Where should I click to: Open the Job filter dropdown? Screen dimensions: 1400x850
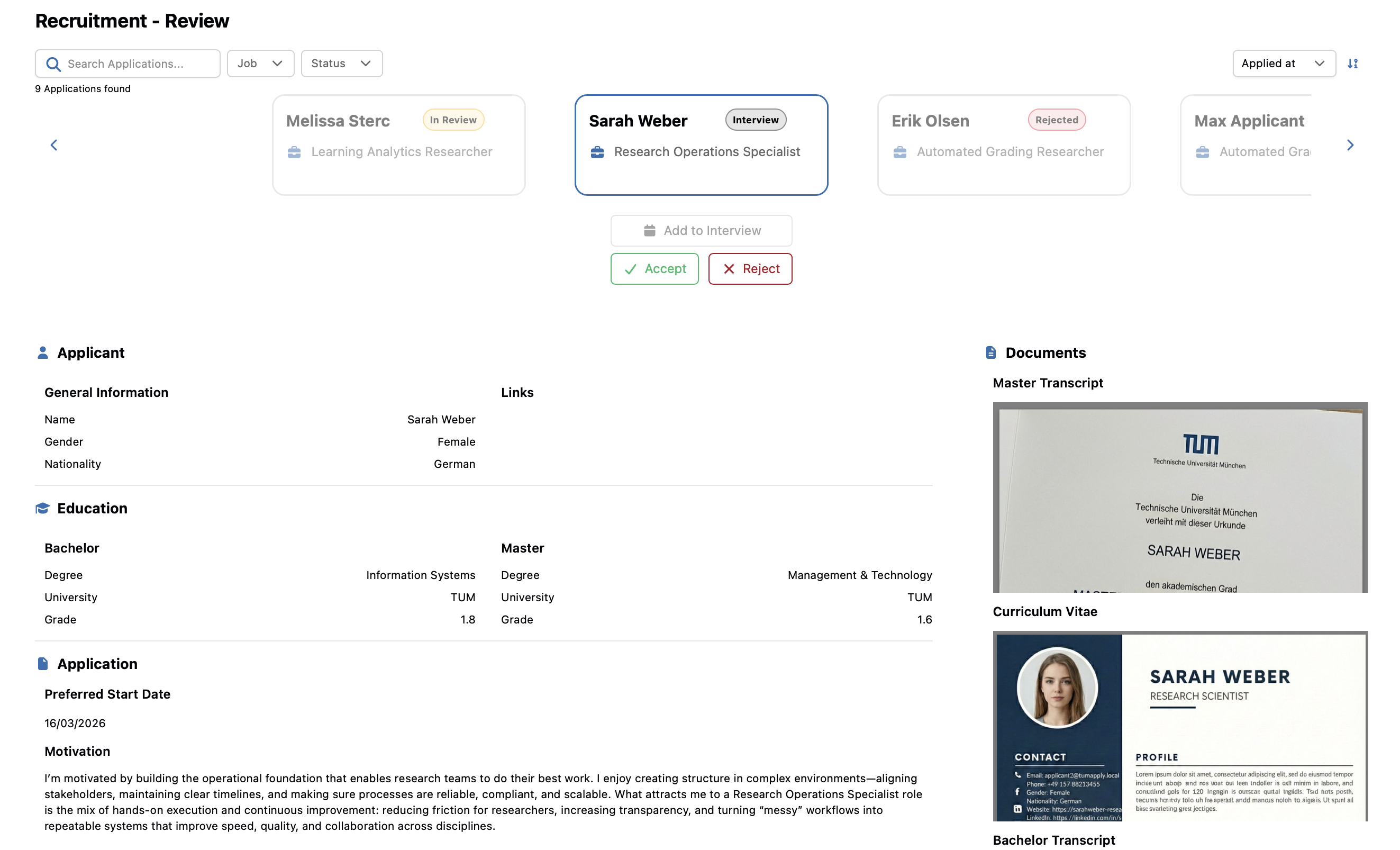tap(260, 64)
